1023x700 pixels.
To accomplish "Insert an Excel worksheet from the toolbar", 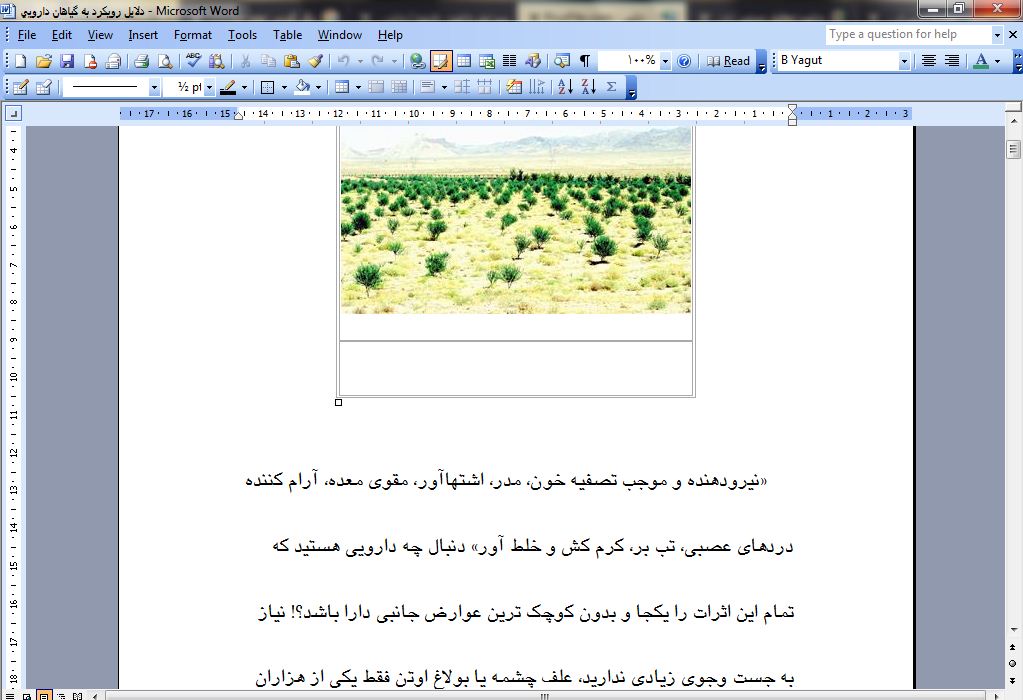I will (x=487, y=61).
